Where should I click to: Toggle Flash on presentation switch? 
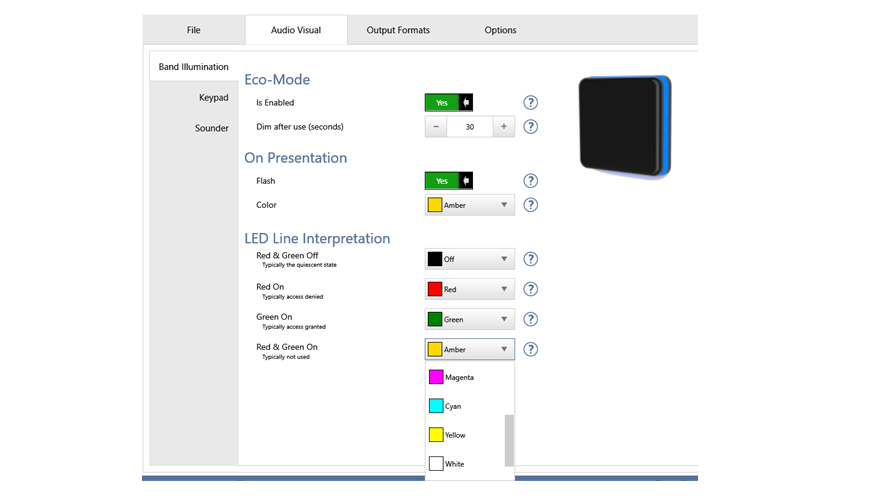449,181
